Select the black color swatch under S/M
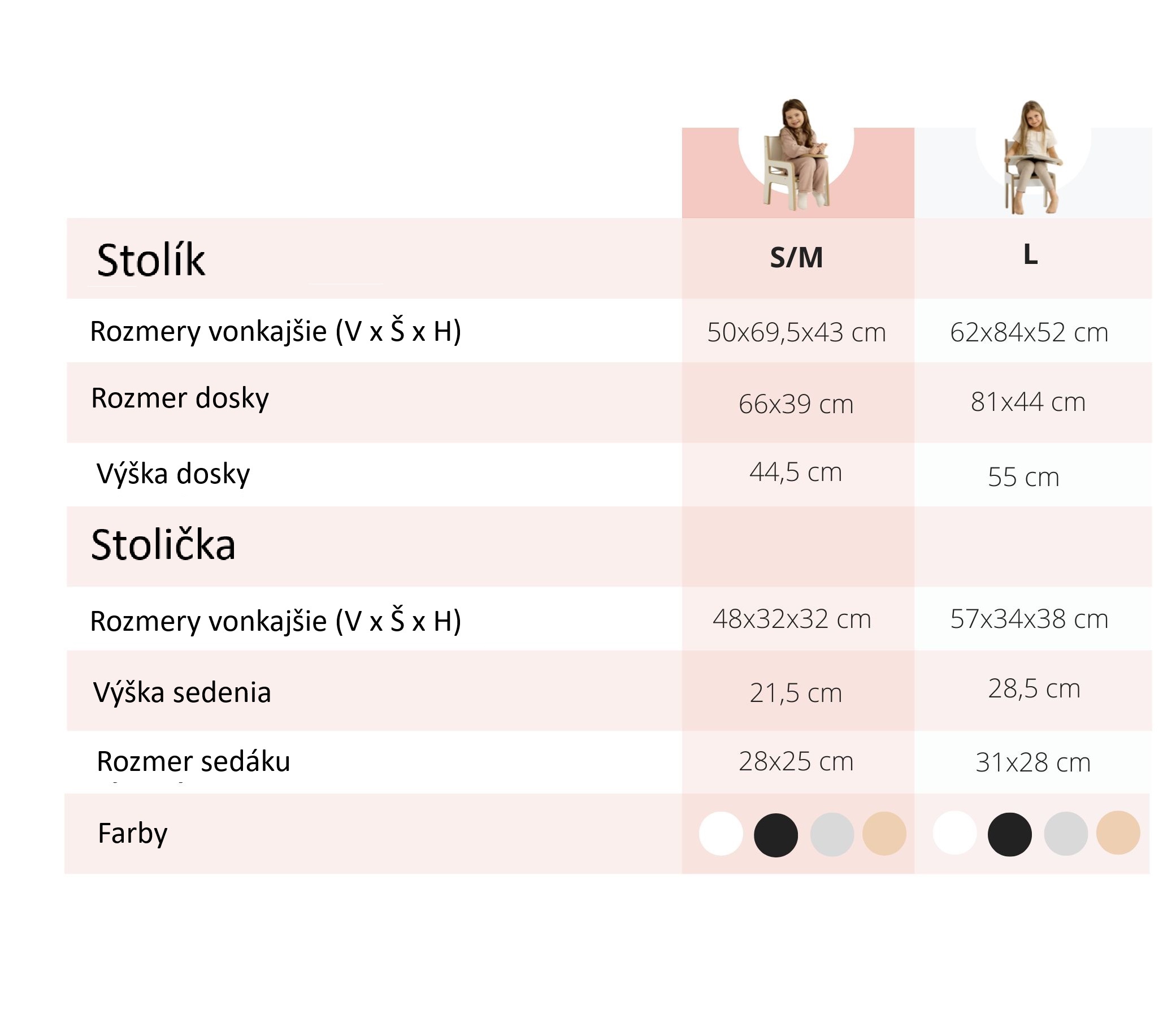This screenshot has width=1176, height=1023. click(775, 835)
